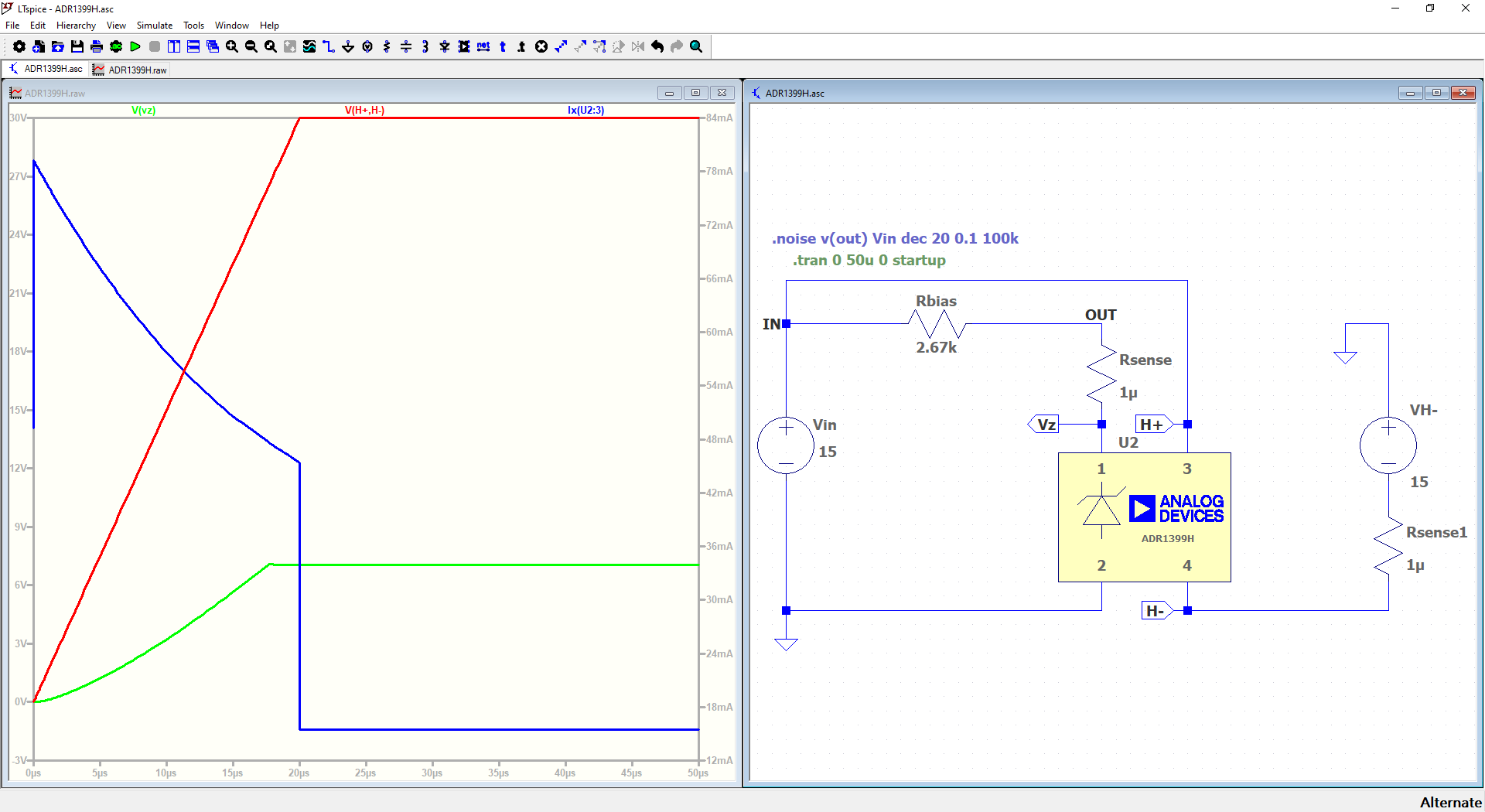Select the Ground placement tool

[348, 46]
